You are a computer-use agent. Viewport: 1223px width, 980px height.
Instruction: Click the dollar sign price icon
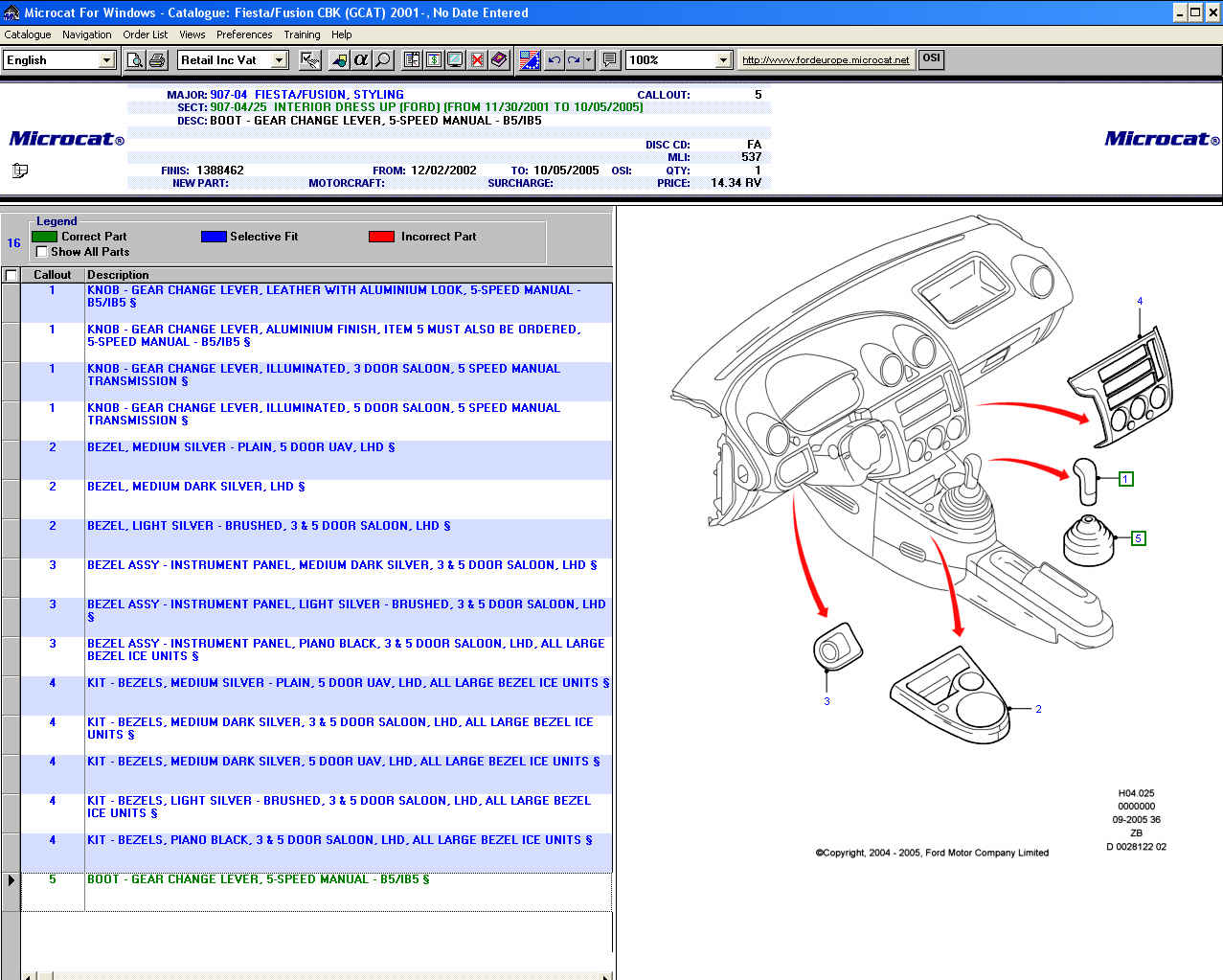coord(434,60)
